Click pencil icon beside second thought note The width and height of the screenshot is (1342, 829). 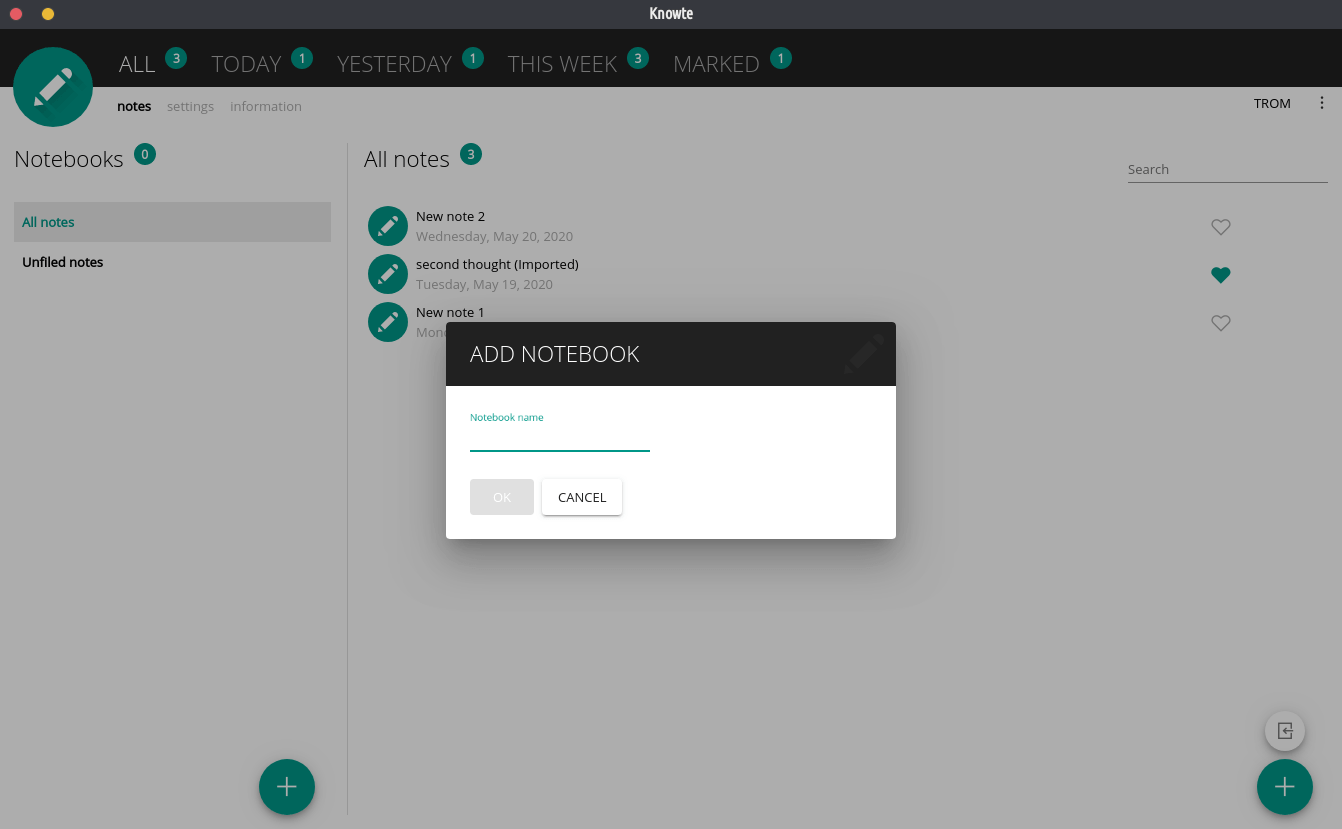click(x=388, y=274)
